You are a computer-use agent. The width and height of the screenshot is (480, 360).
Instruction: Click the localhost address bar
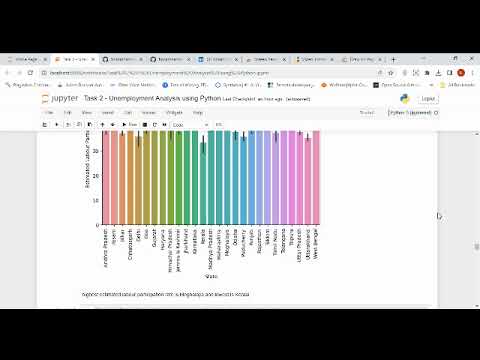210,73
